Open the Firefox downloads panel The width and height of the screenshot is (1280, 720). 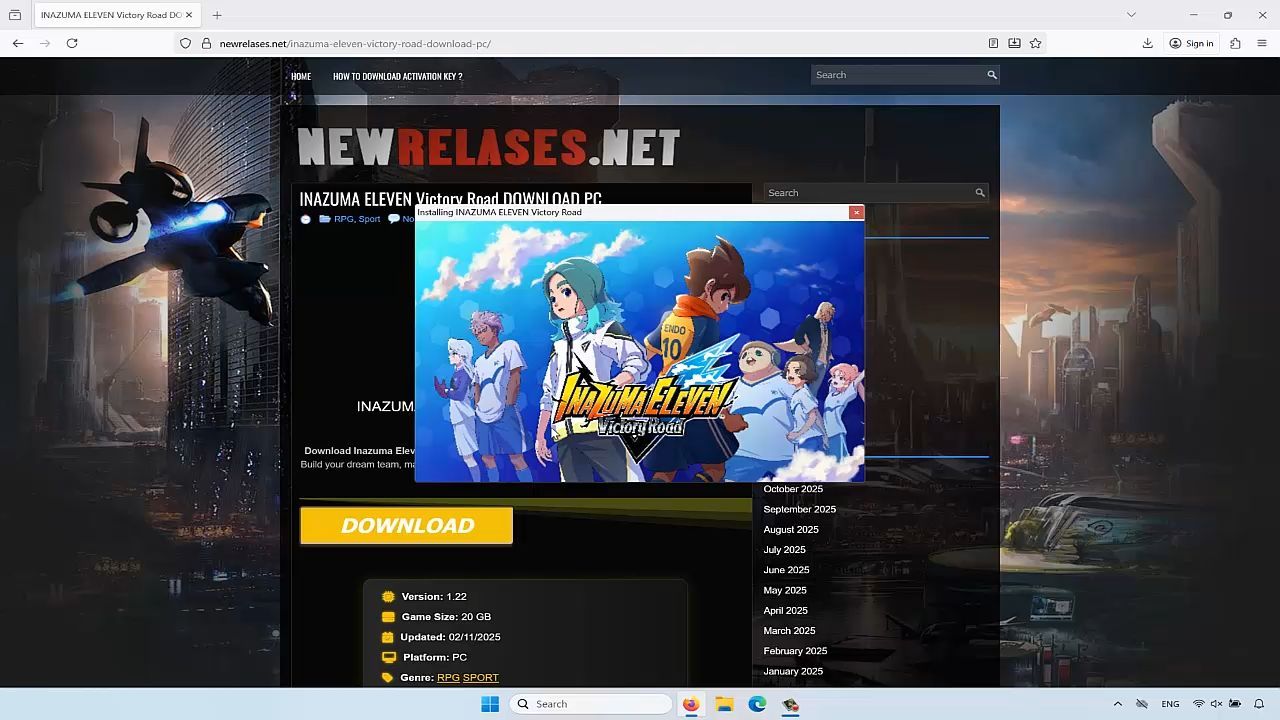tap(1147, 43)
